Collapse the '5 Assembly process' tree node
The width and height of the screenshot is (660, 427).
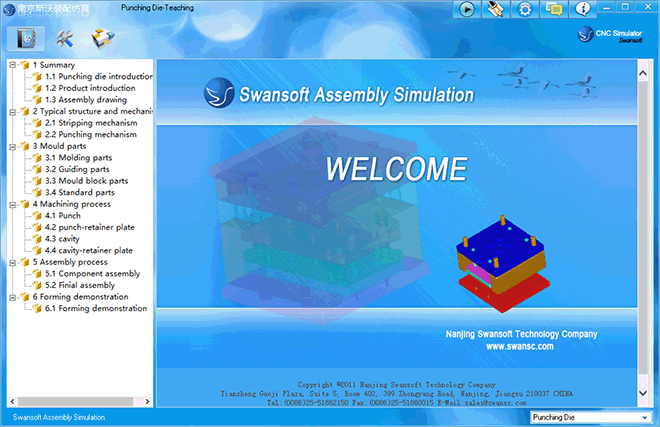(x=12, y=262)
